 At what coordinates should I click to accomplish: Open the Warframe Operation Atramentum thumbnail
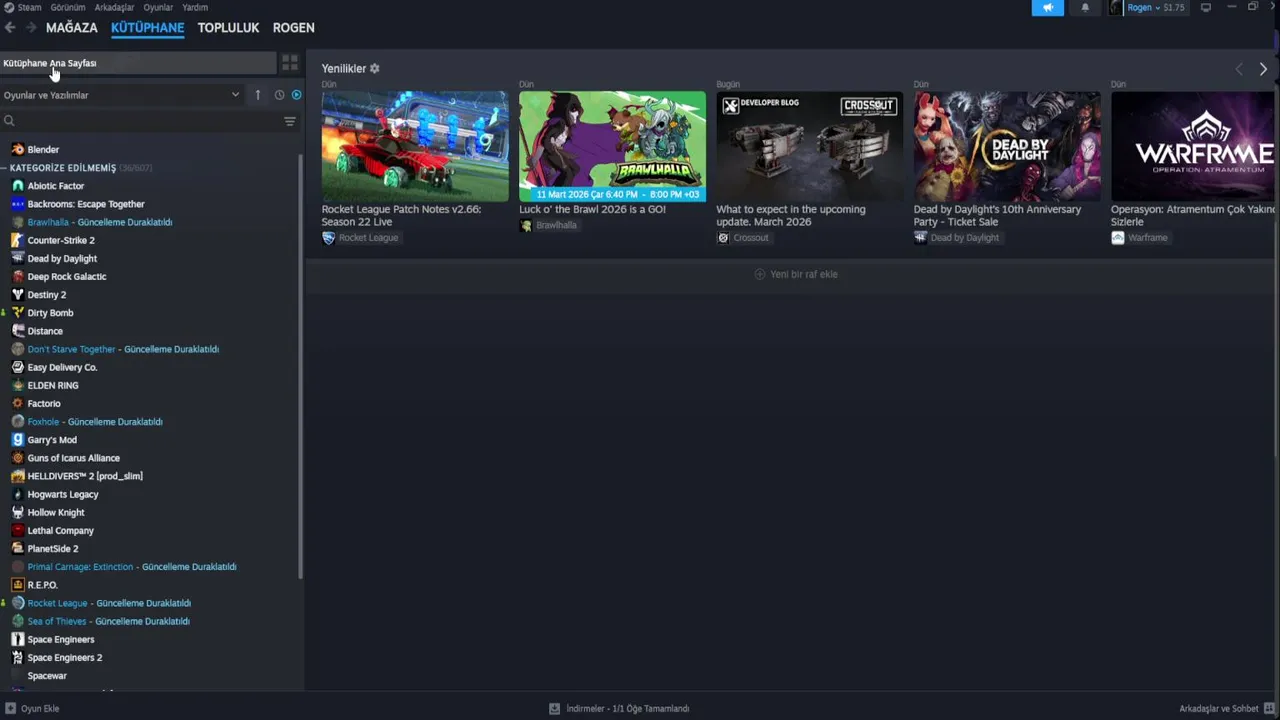(1193, 146)
